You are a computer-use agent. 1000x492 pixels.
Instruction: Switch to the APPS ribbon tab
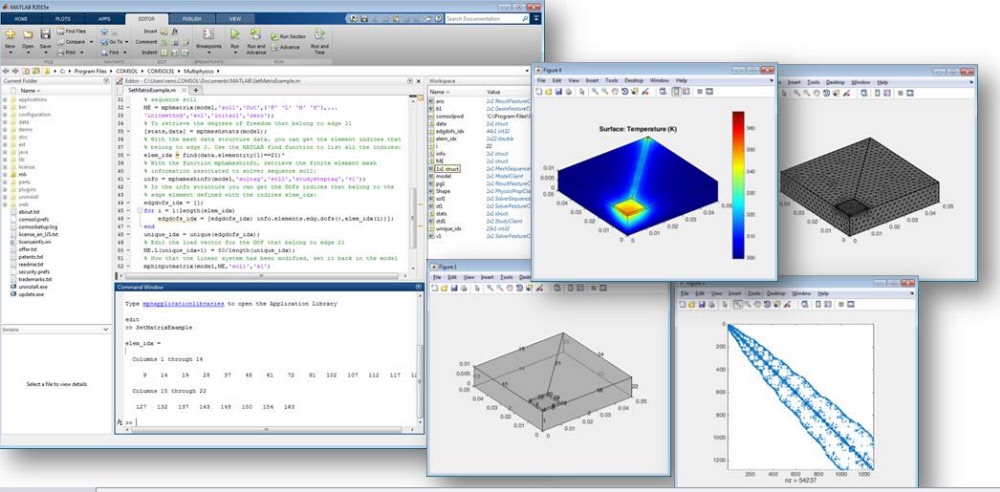(x=104, y=19)
